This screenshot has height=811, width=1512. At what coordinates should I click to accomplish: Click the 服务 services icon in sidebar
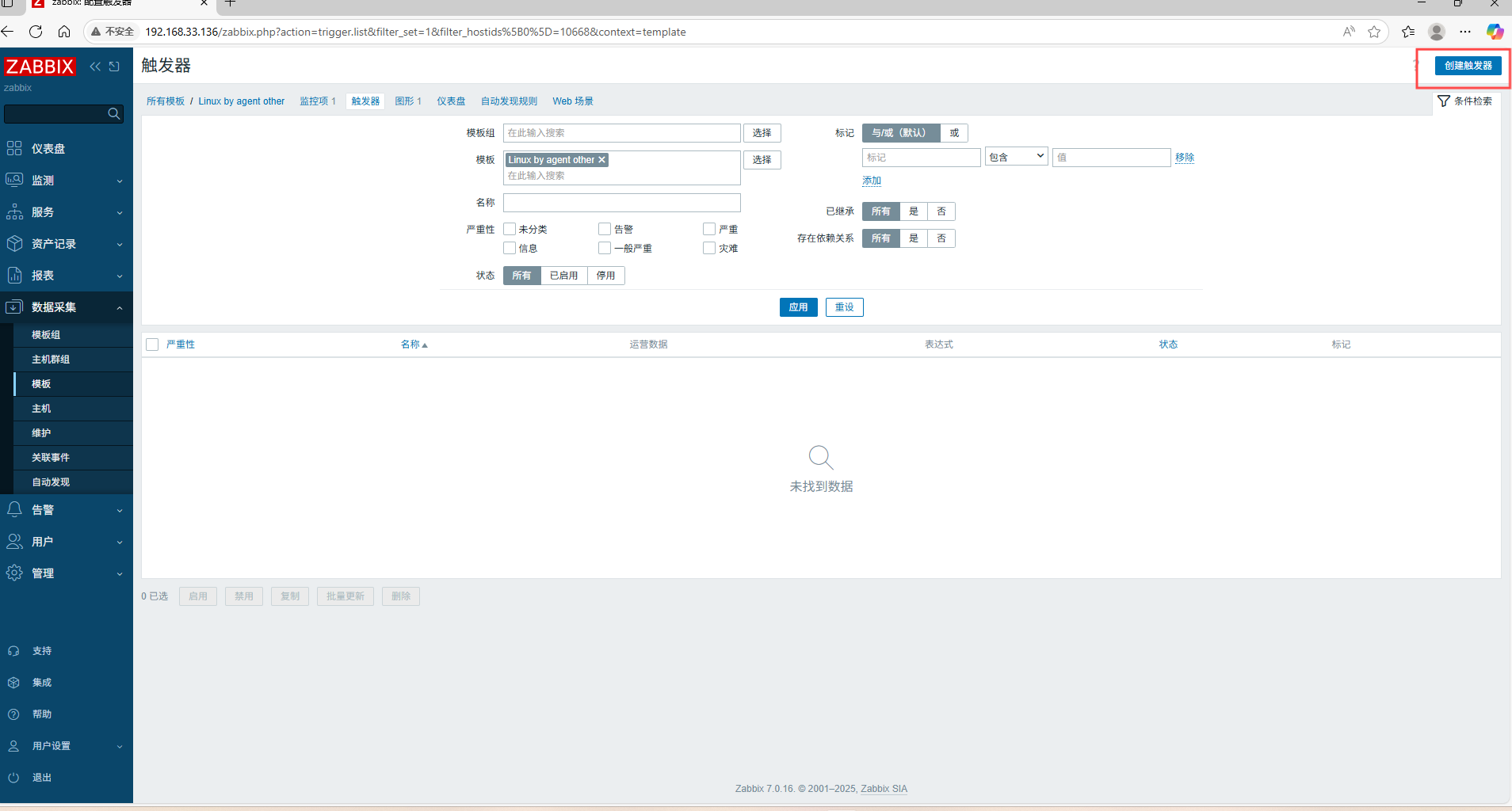click(14, 211)
